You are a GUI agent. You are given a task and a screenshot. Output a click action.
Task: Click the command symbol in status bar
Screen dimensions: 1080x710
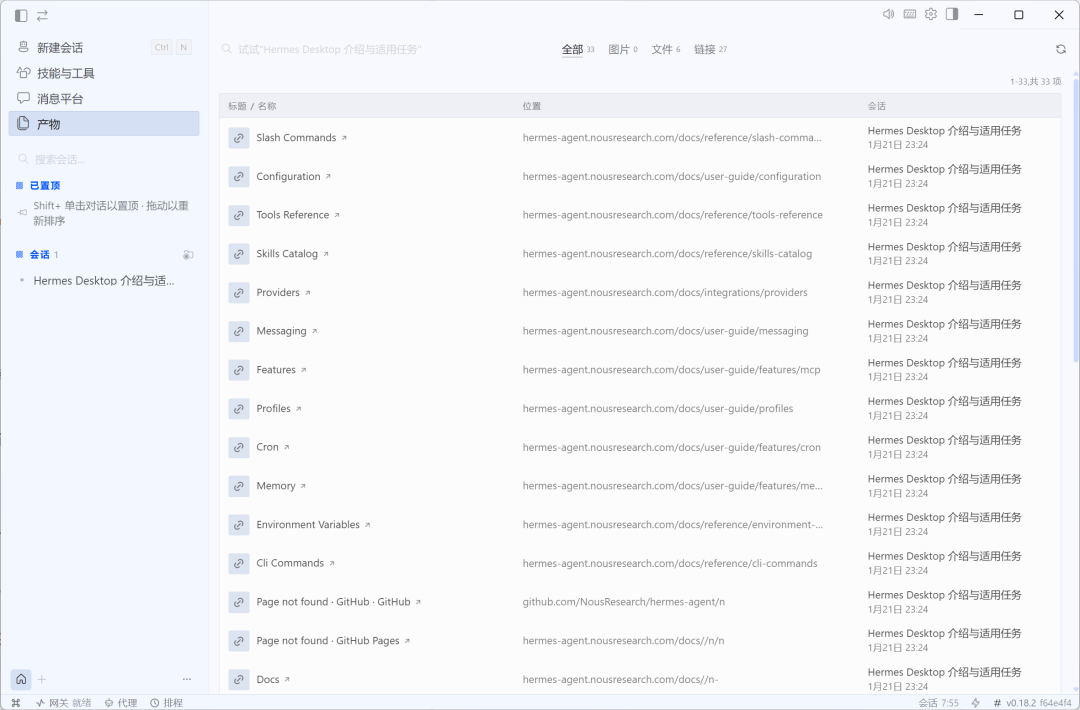pyautogui.click(x=16, y=702)
